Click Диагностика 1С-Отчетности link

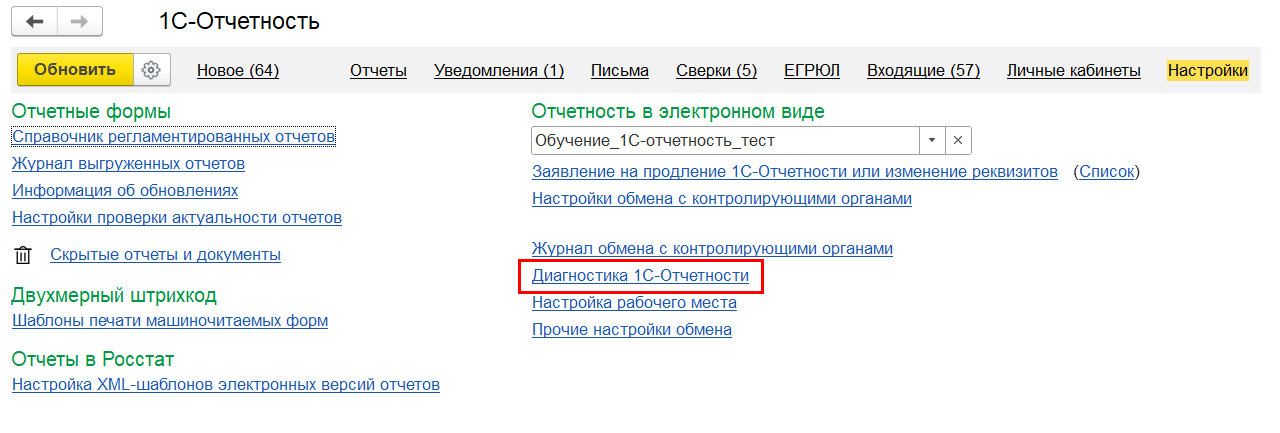[x=640, y=275]
